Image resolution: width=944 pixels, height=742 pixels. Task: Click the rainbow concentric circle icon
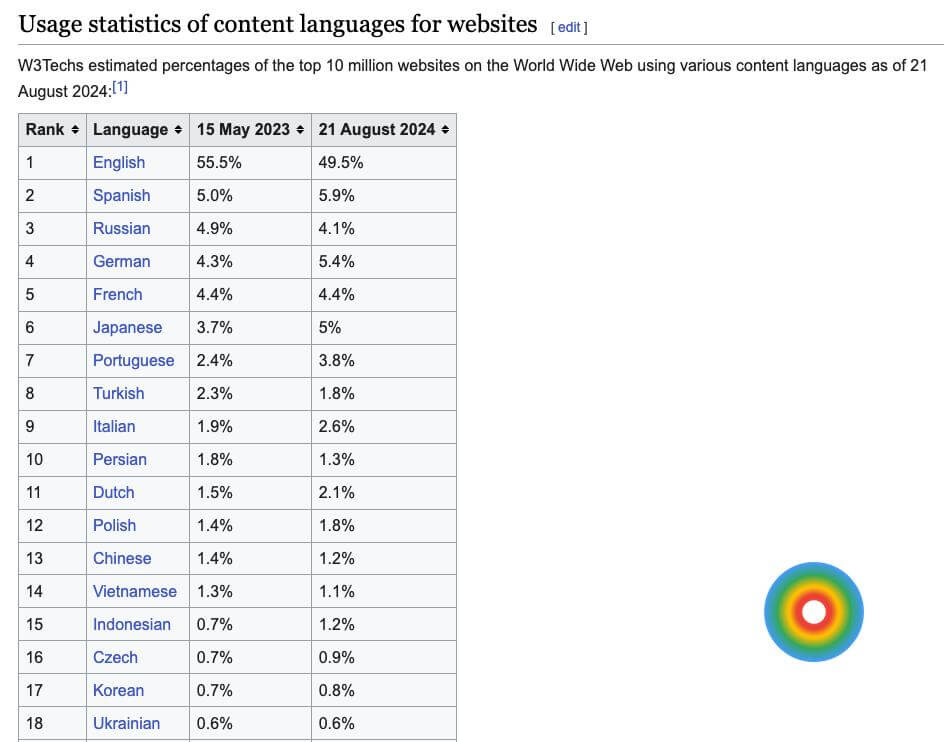click(x=813, y=611)
